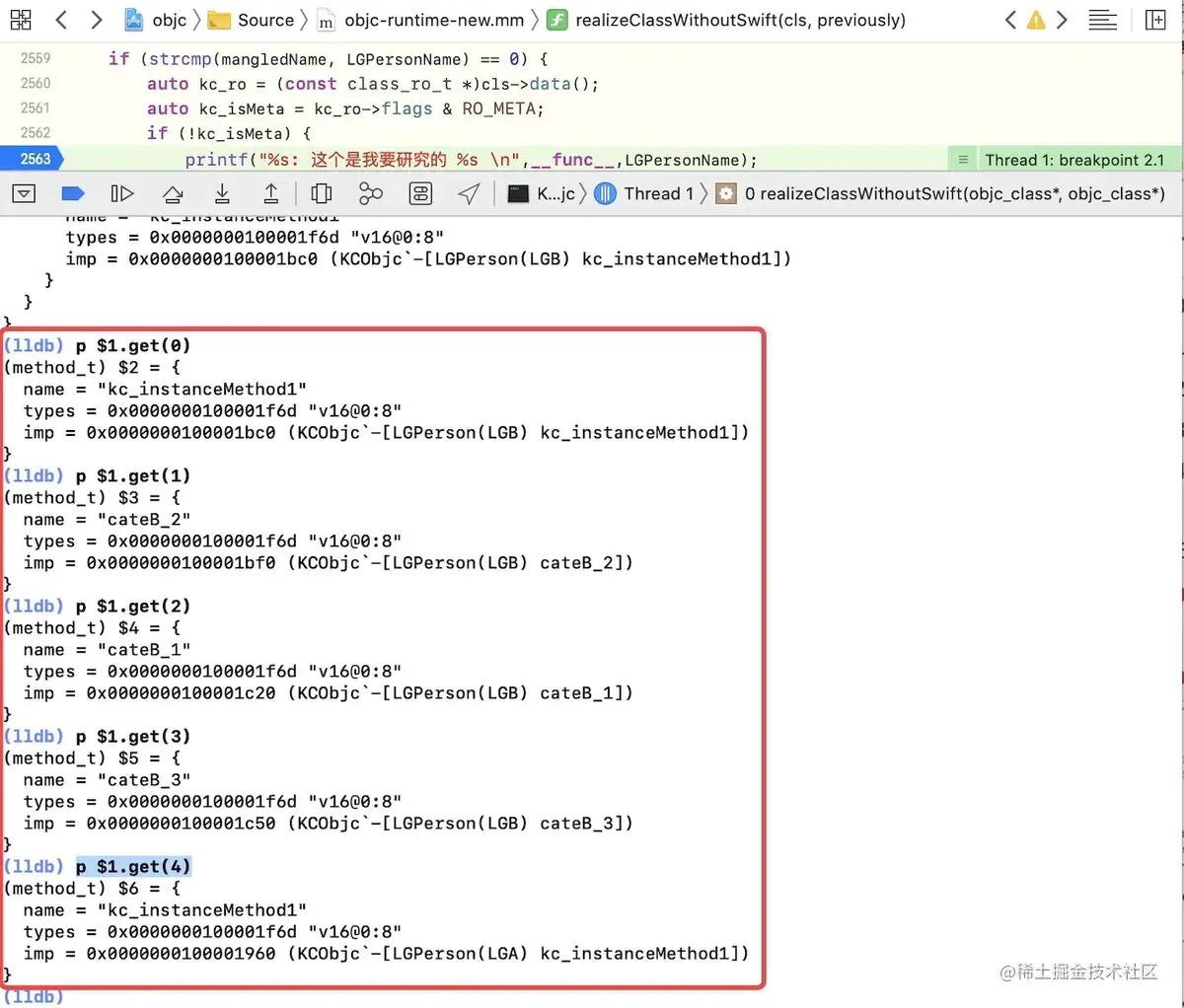Hide the debug area
Image resolution: width=1184 pixels, height=1008 pixels.
(x=25, y=194)
